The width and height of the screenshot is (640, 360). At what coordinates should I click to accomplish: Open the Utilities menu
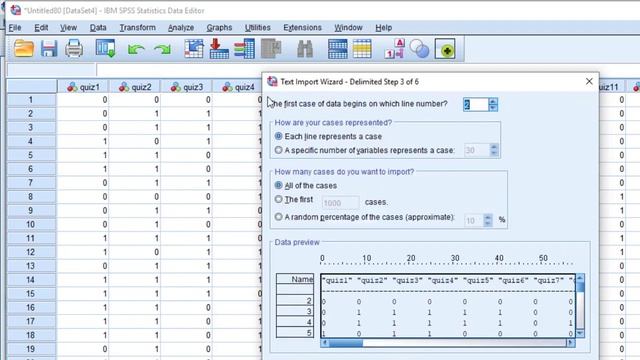(258, 27)
